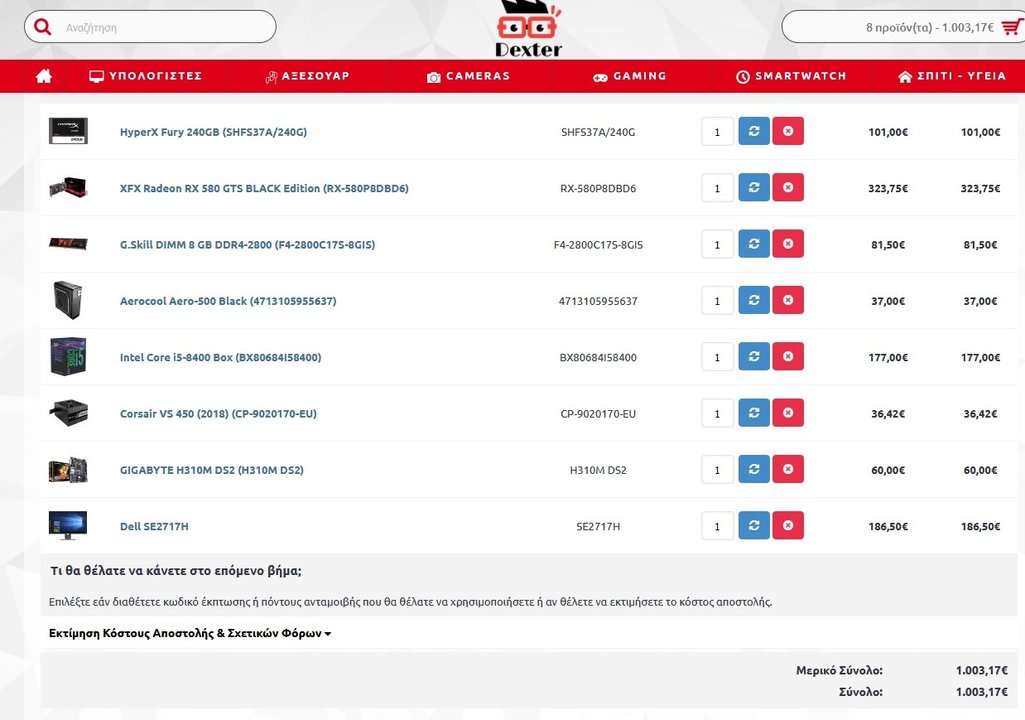
Task: Delete Corsair VS 450 from cart
Action: (x=788, y=412)
